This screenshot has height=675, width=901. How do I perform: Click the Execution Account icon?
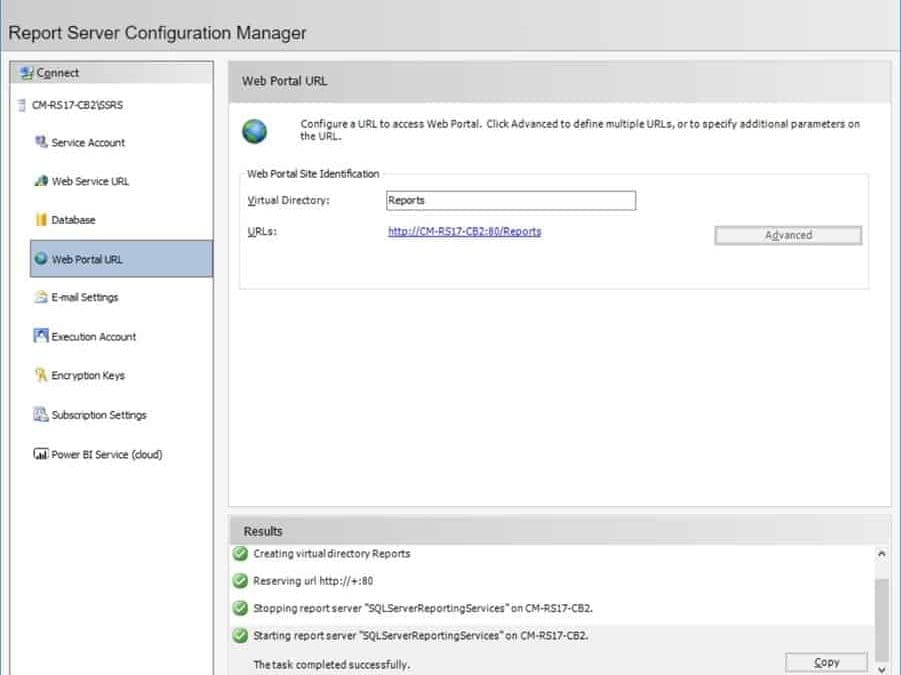tap(41, 335)
